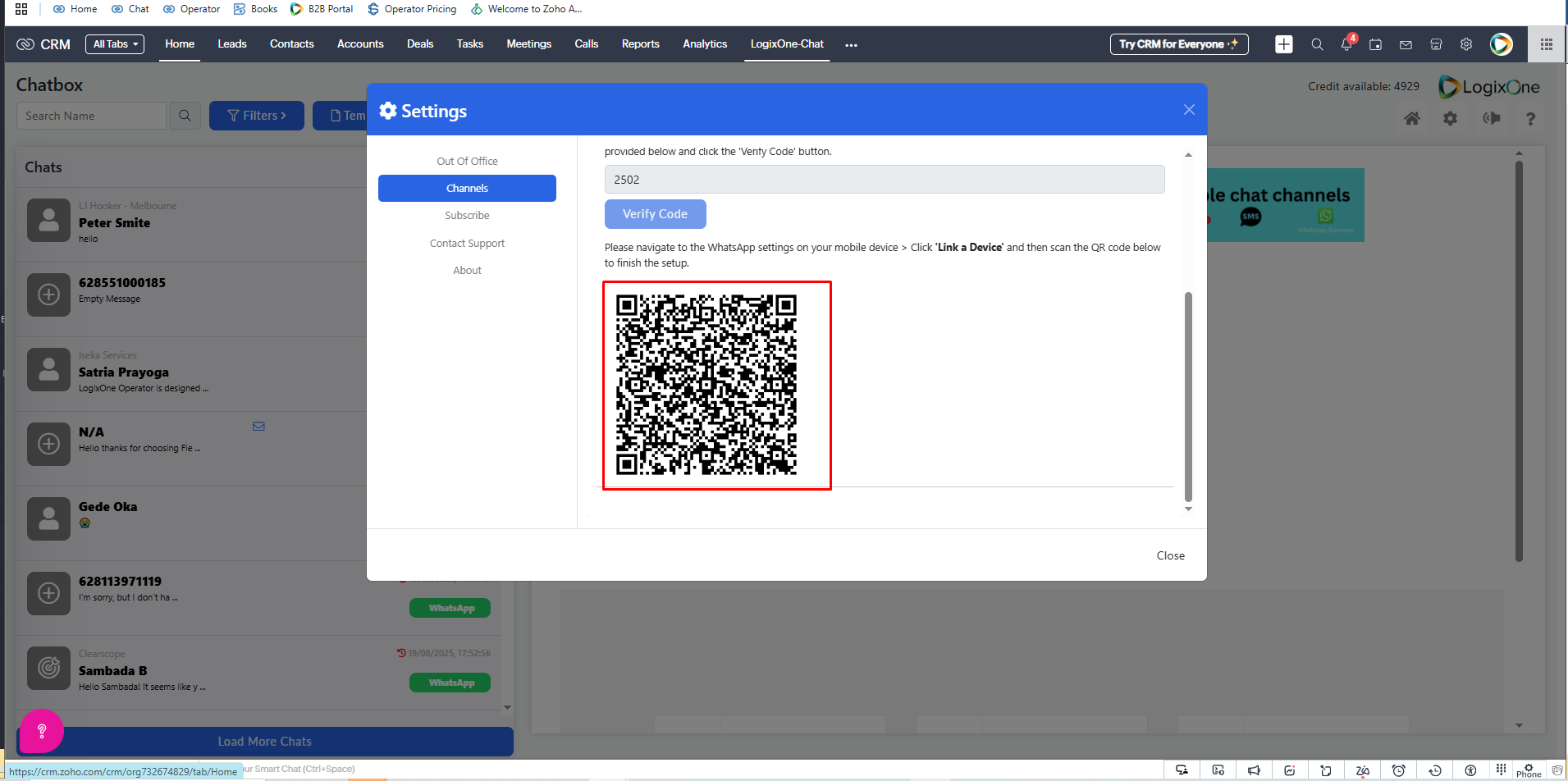Open the apps grid icon in CRM header
This screenshot has width=1568, height=781.
point(1546,44)
